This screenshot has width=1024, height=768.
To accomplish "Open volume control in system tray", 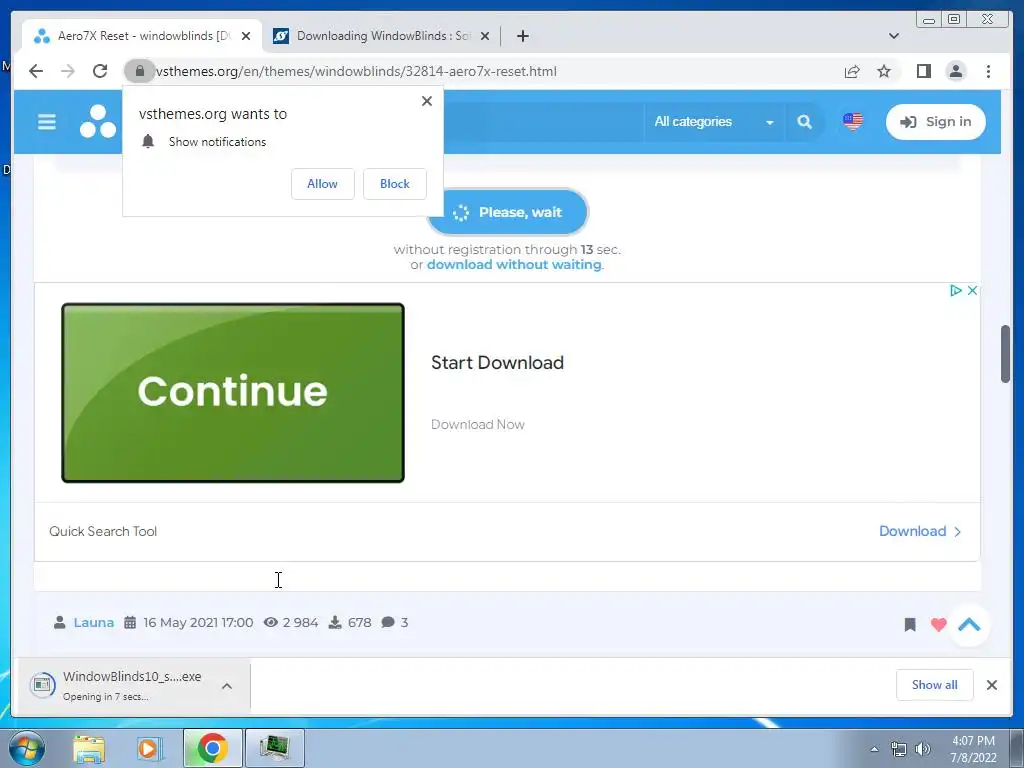I will 923,749.
